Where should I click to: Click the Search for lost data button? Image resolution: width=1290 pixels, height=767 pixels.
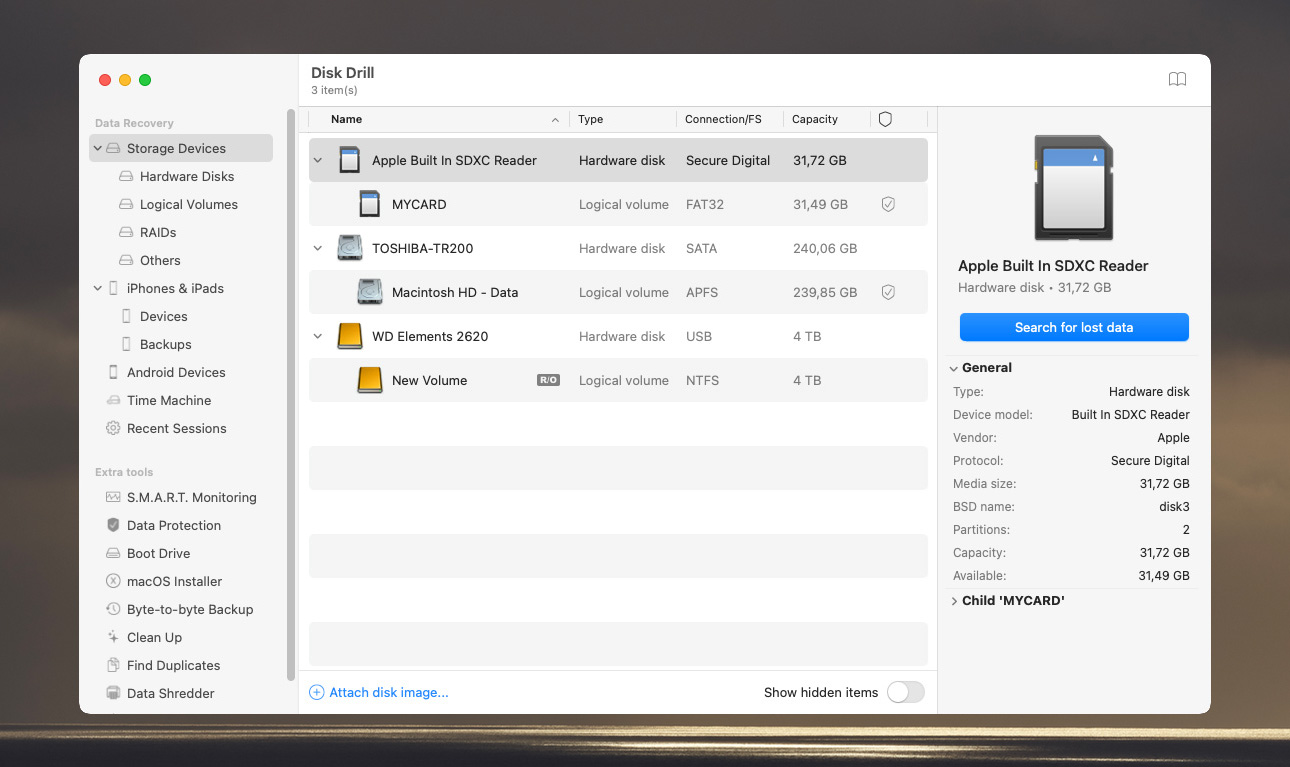(1074, 327)
